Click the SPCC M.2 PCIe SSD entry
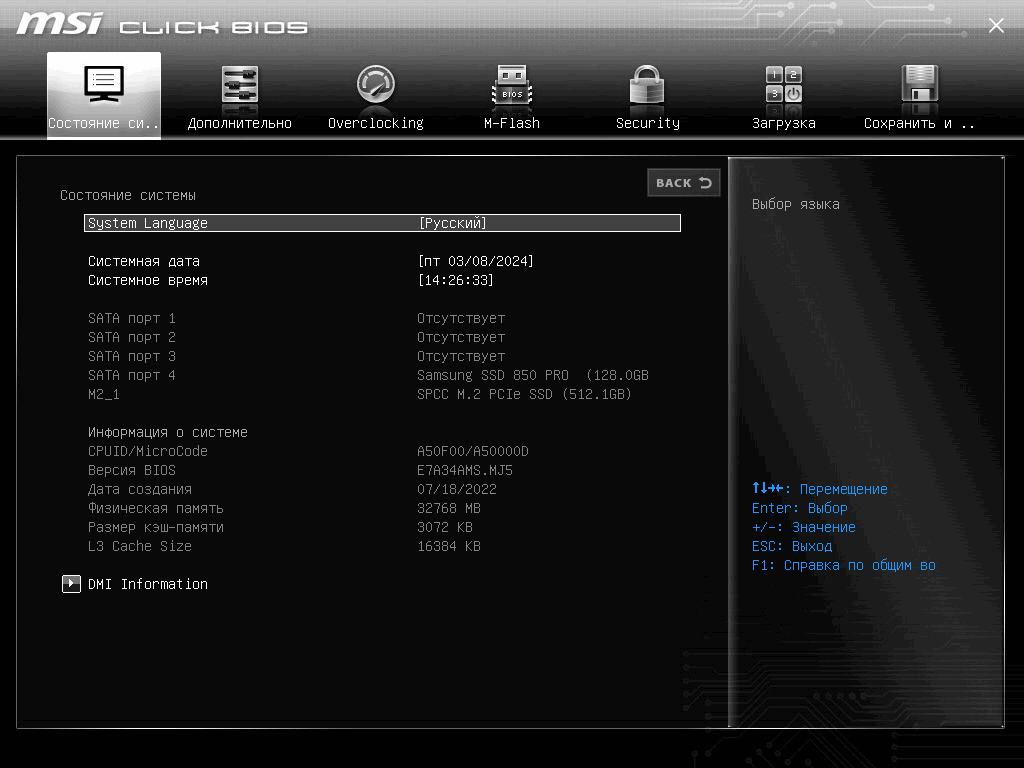Viewport: 1024px width, 768px height. click(524, 394)
